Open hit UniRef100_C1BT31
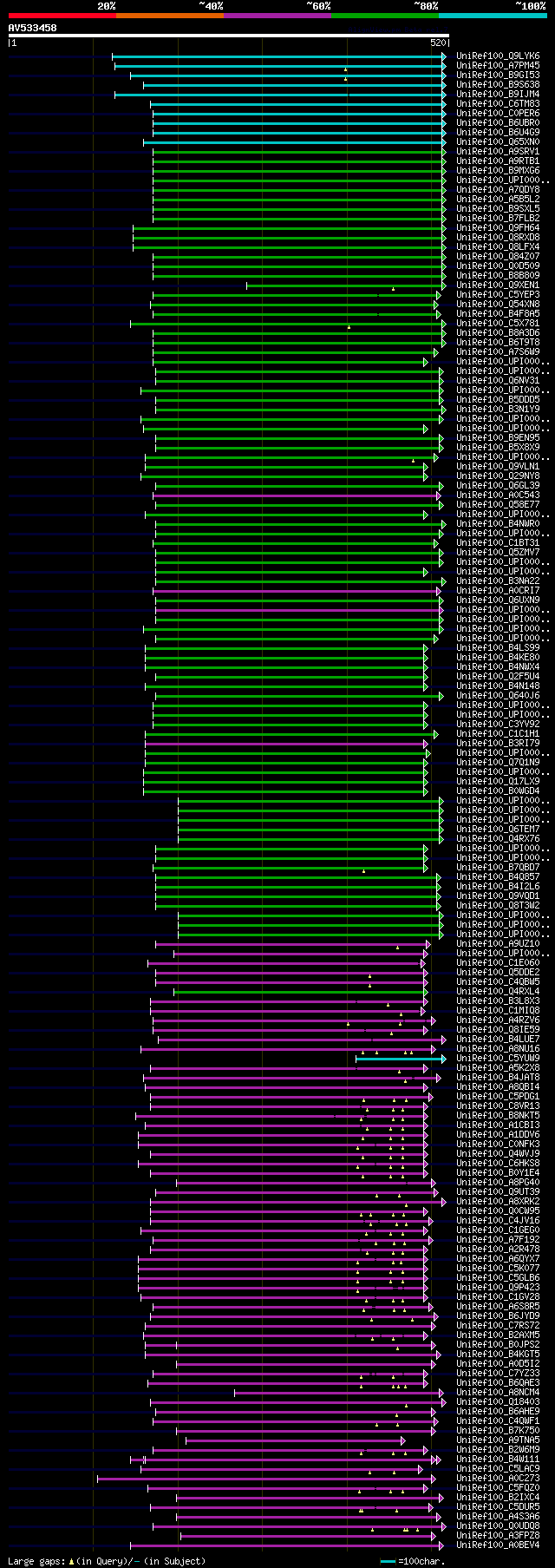This screenshot has height=1568, width=555. 498,543
